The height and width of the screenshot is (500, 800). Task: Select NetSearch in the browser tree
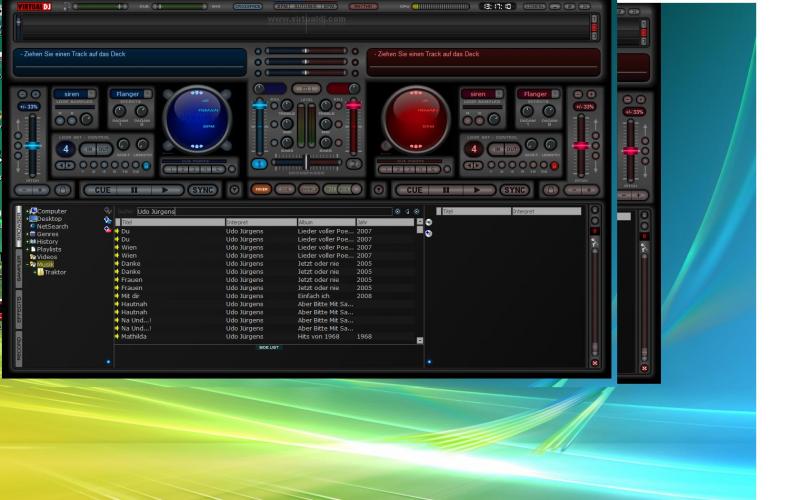point(52,227)
